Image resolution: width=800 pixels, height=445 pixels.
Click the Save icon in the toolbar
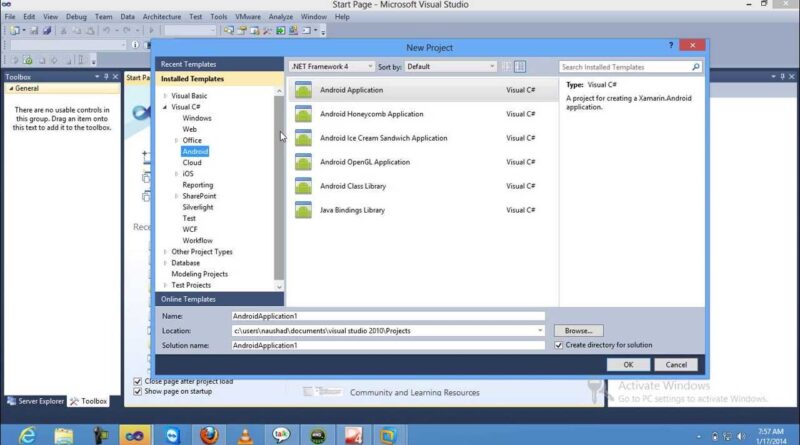[x=34, y=31]
